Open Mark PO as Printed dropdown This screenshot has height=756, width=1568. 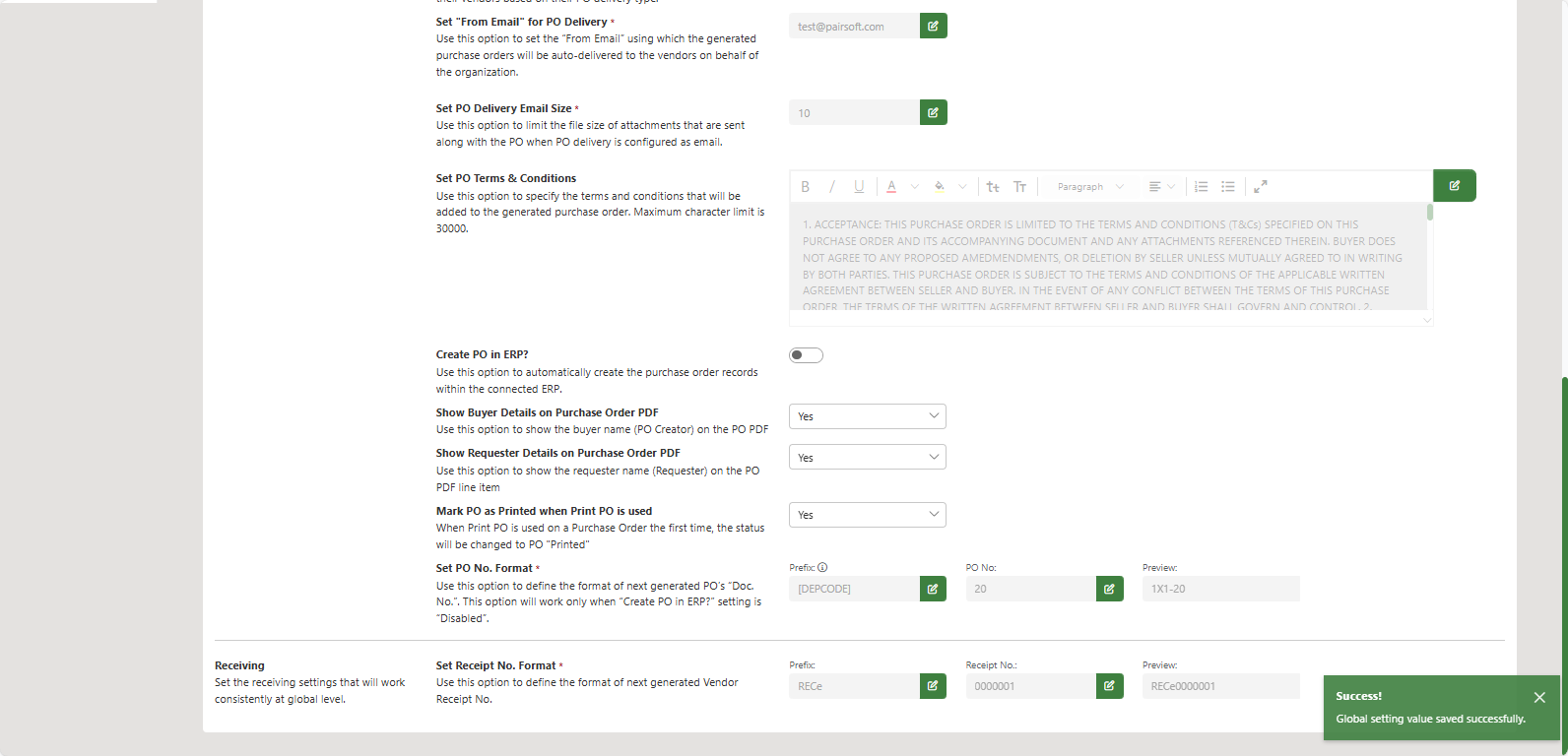[x=868, y=515]
